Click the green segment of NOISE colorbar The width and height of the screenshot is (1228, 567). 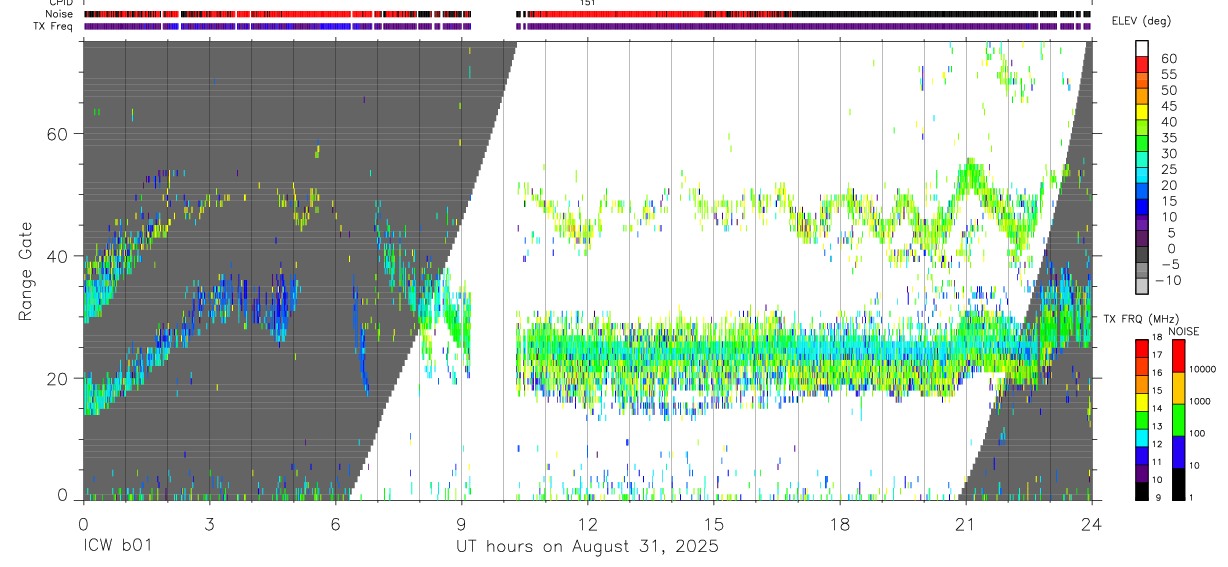(1178, 419)
